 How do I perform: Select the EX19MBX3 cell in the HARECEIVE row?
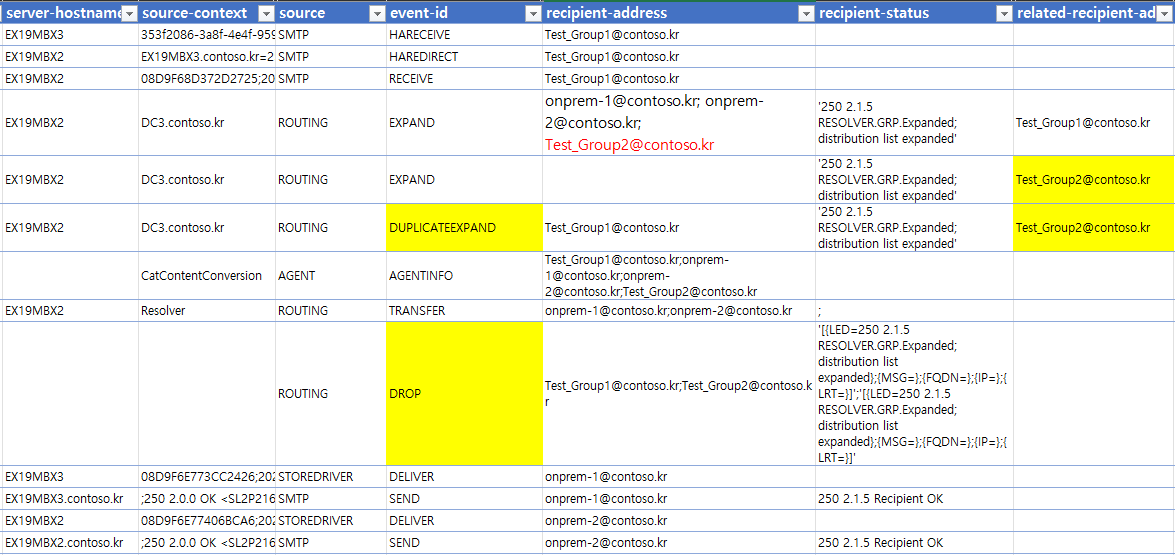70,35
